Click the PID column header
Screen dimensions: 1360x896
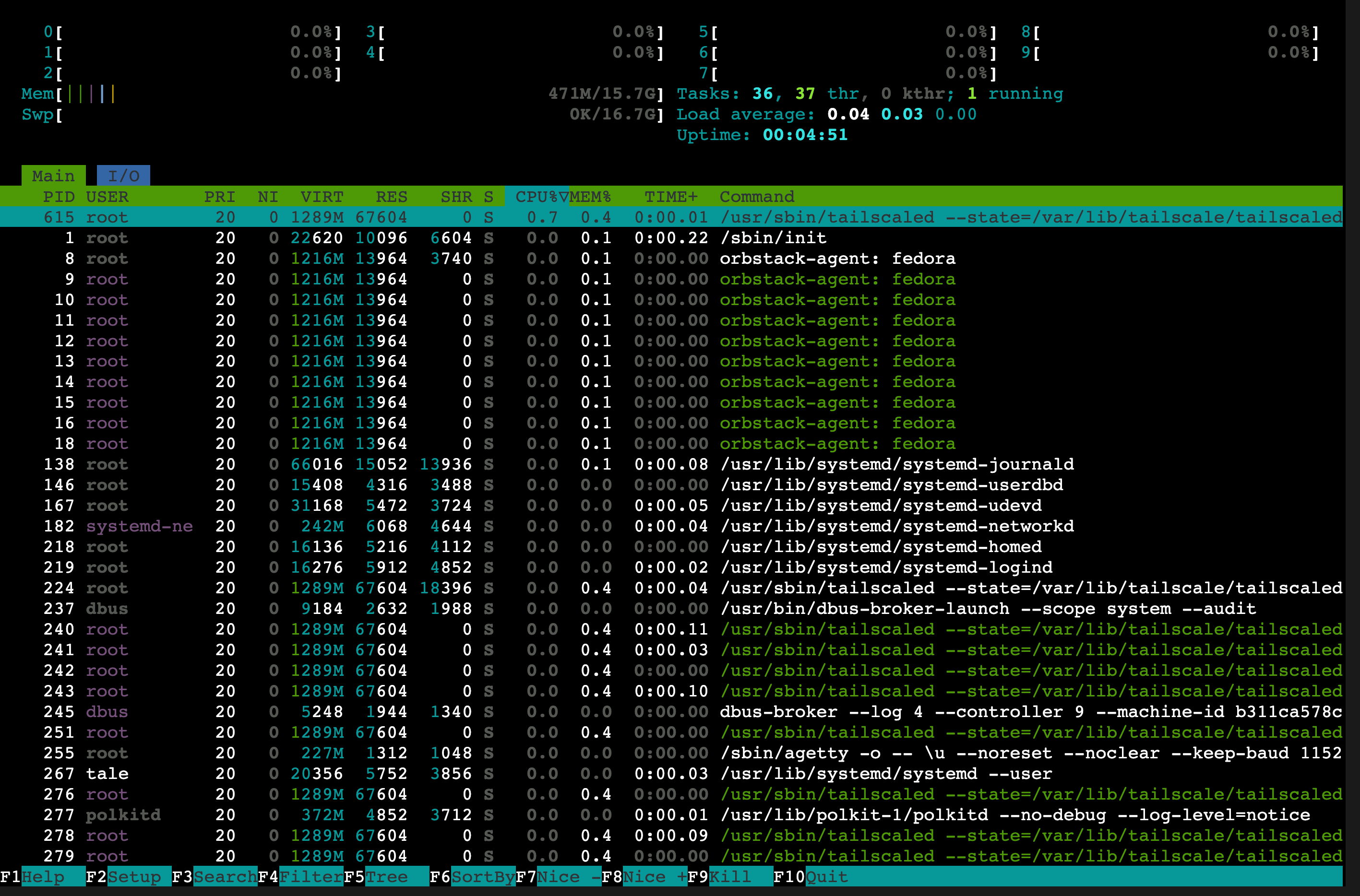point(59,197)
